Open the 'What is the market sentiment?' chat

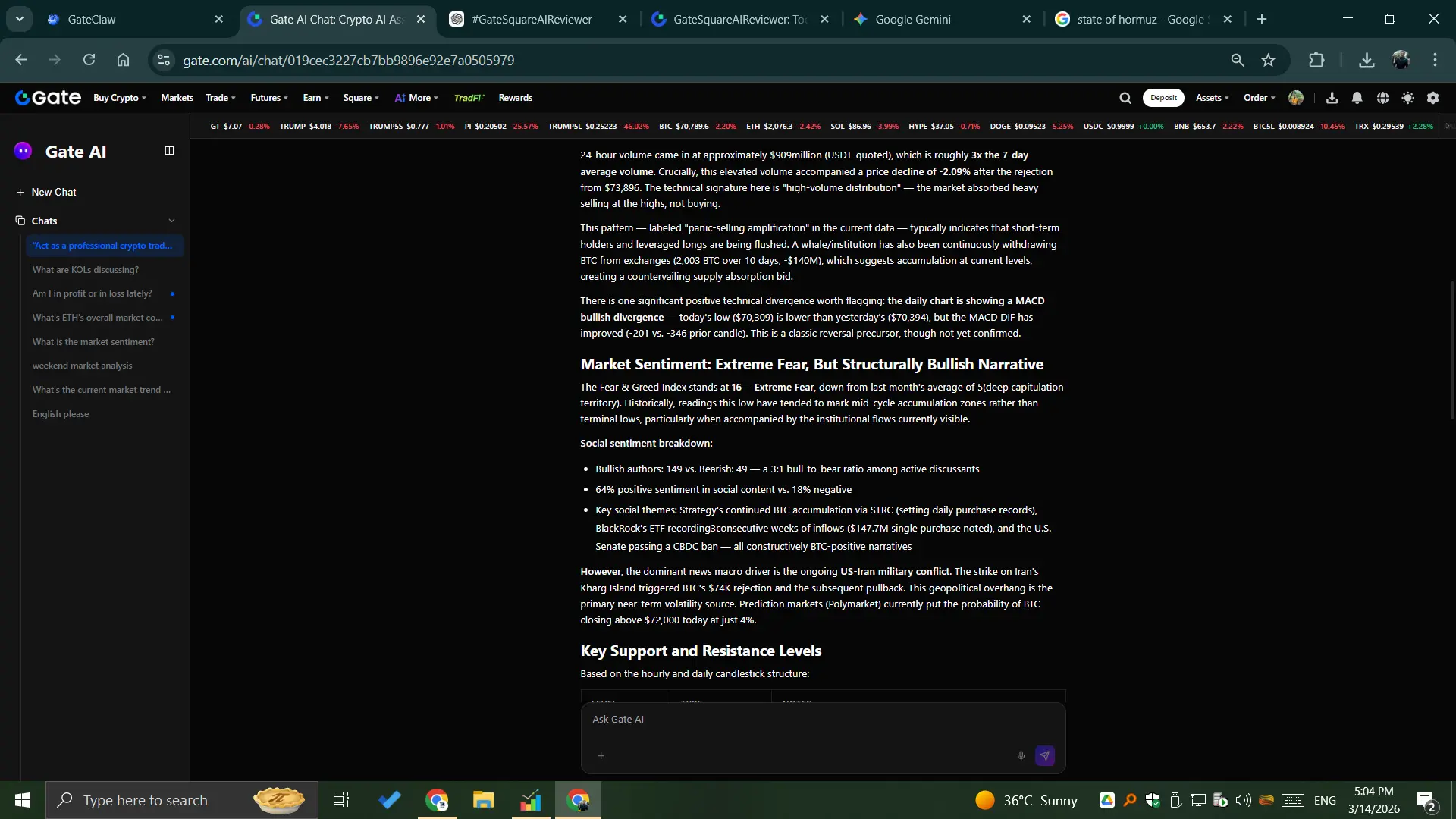point(93,342)
